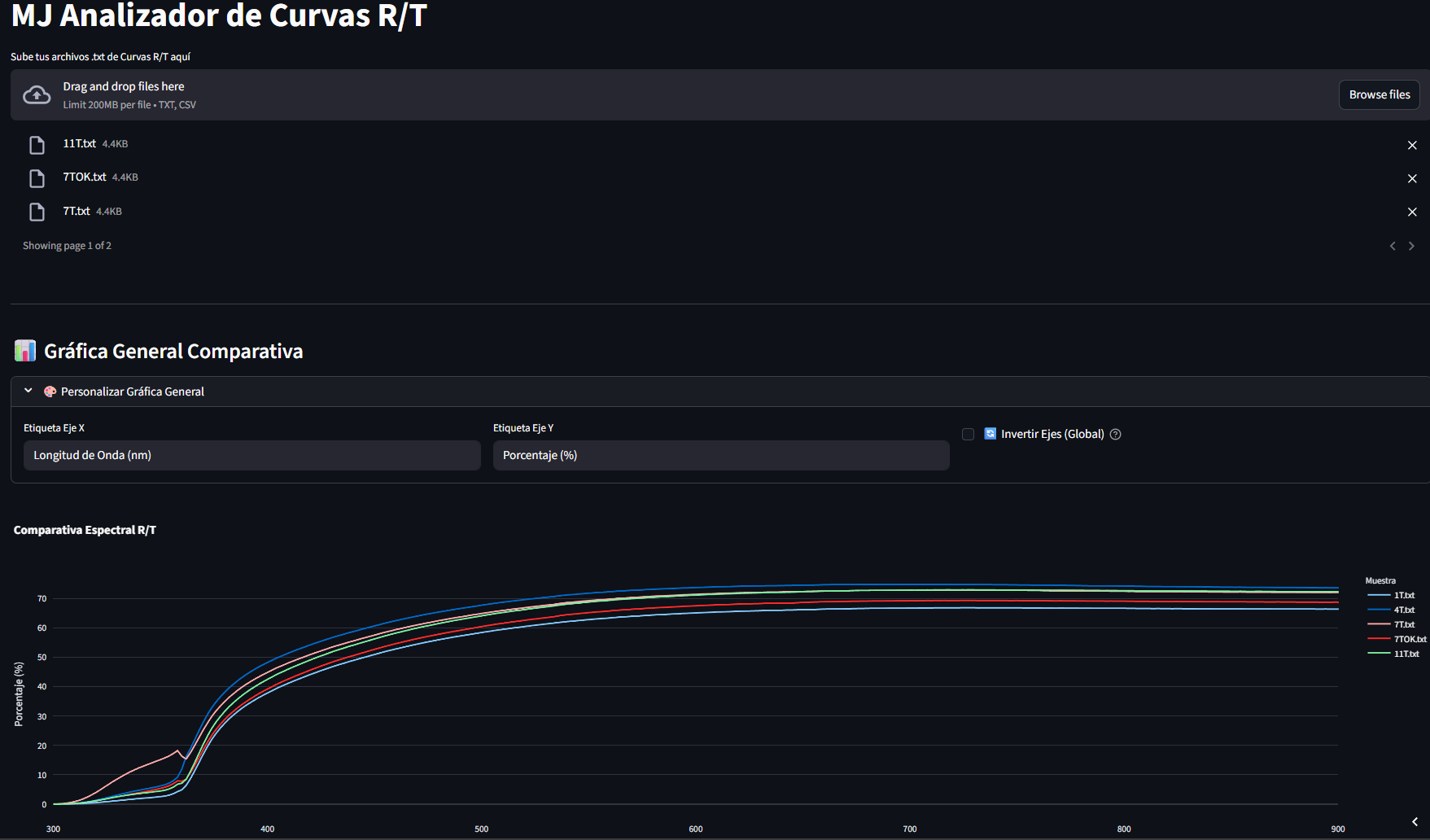Enable the Invertir Ejes (Global) checkbox
Image resolution: width=1430 pixels, height=840 pixels.
pos(968,435)
